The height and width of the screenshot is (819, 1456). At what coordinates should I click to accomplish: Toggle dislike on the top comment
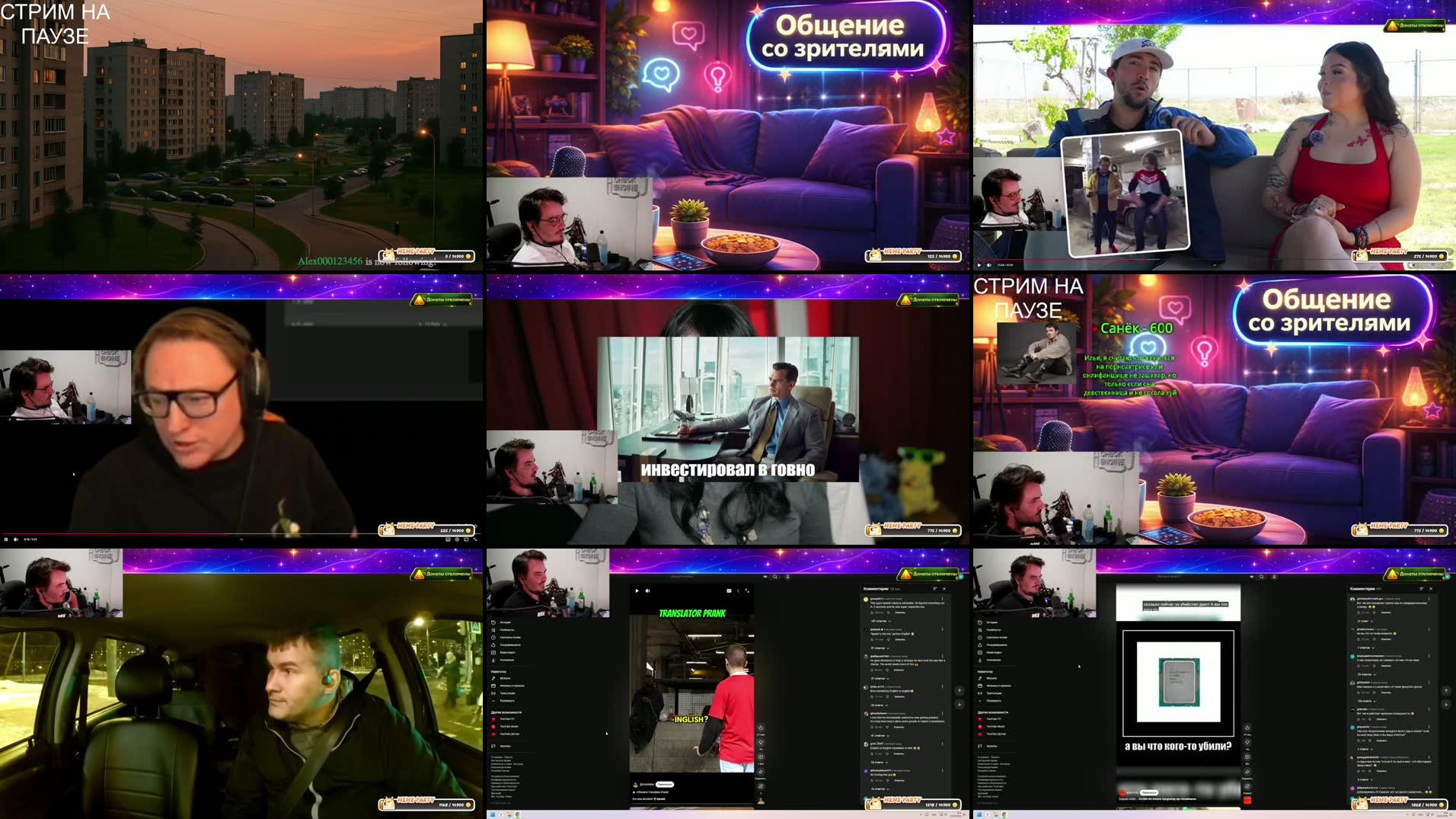tap(888, 614)
